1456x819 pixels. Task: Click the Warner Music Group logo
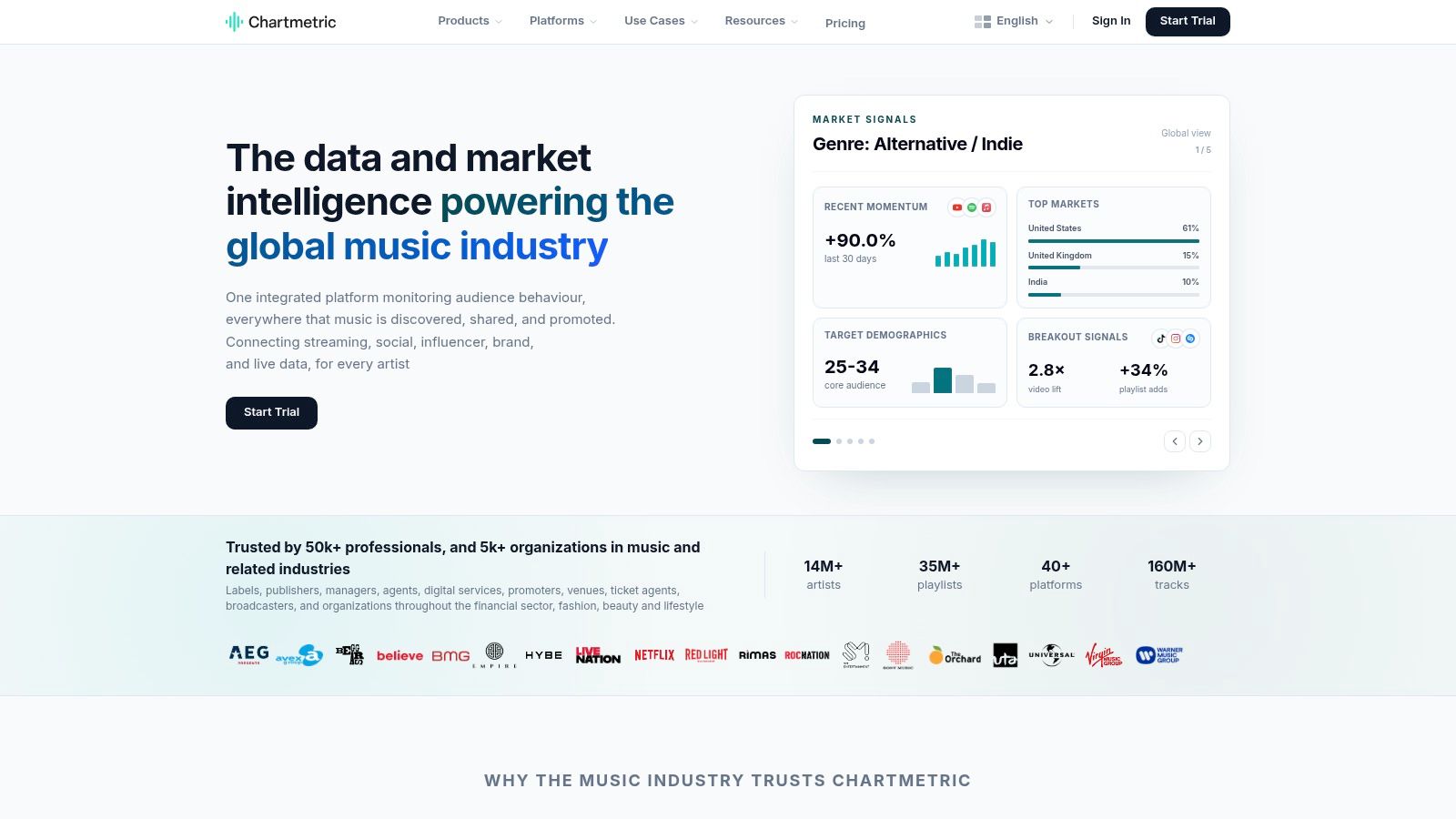(x=1159, y=655)
